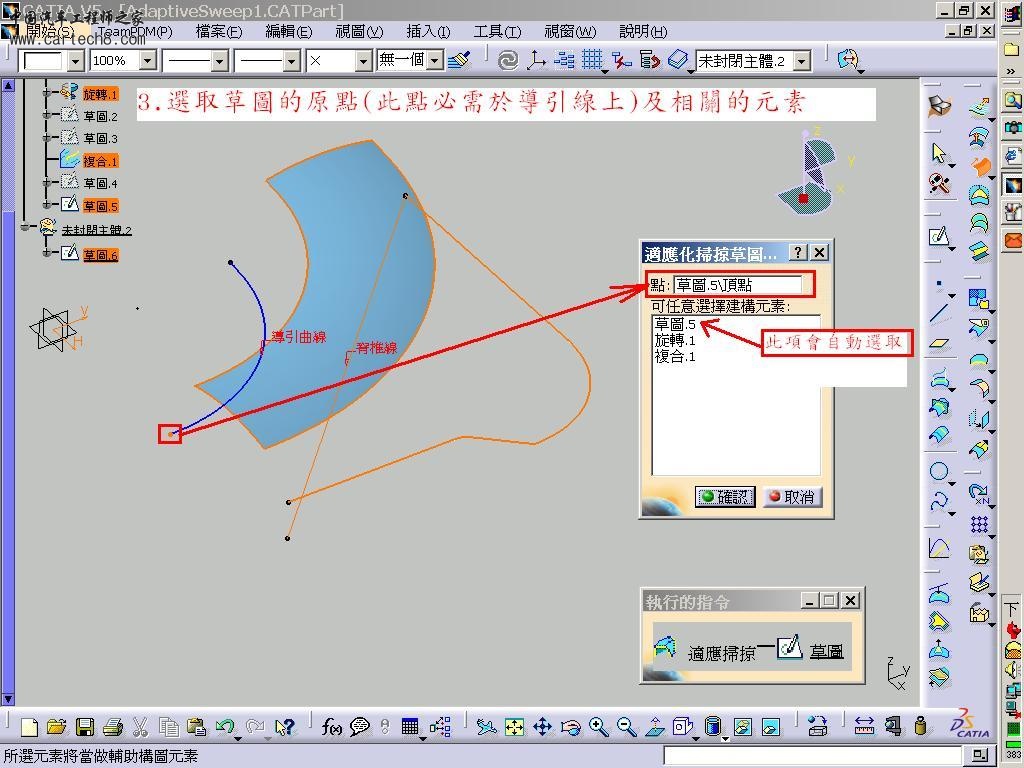Create a new document with the New icon

(x=29, y=726)
